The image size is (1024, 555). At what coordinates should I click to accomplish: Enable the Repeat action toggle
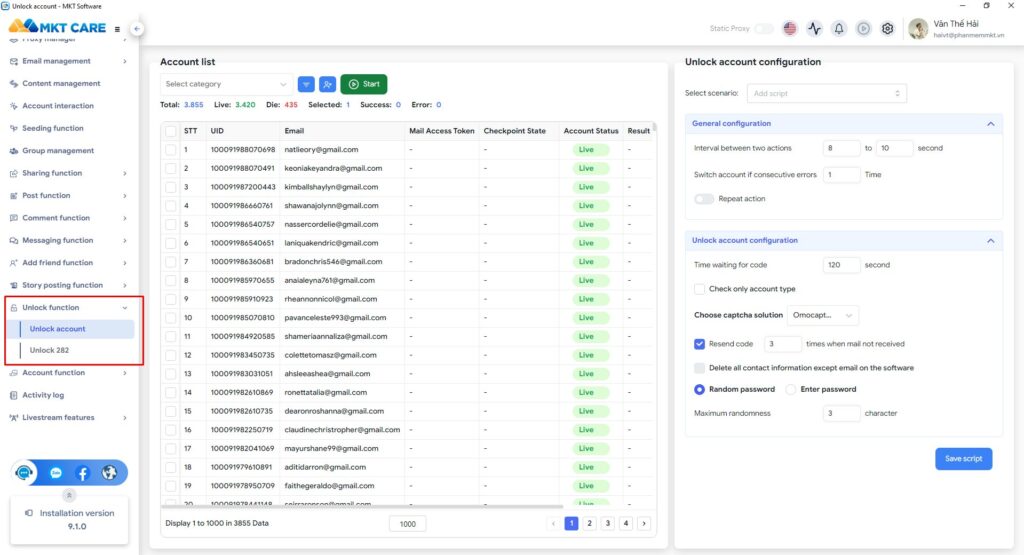(x=704, y=199)
